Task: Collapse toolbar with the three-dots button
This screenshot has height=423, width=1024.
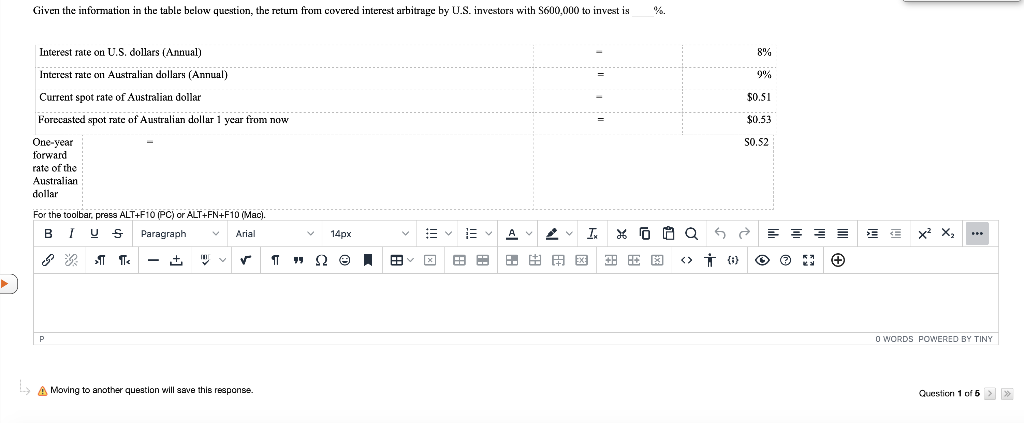Action: click(x=978, y=234)
